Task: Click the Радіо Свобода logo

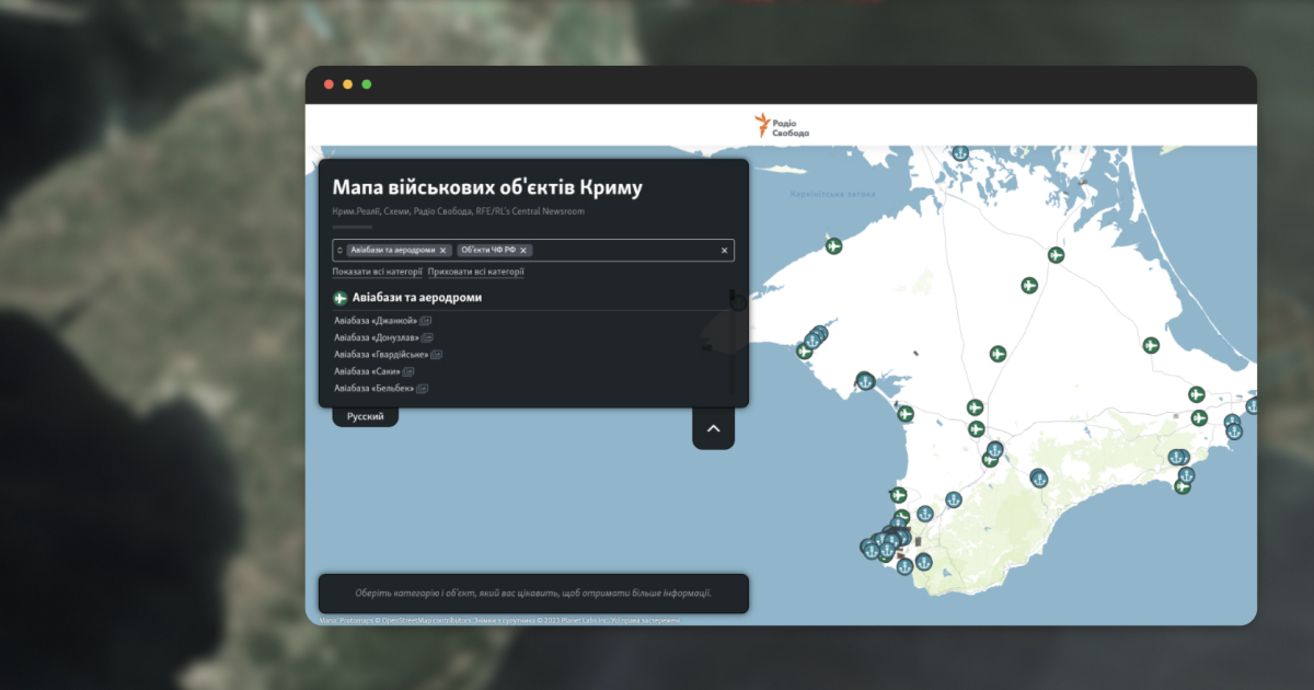Action: coord(781,126)
